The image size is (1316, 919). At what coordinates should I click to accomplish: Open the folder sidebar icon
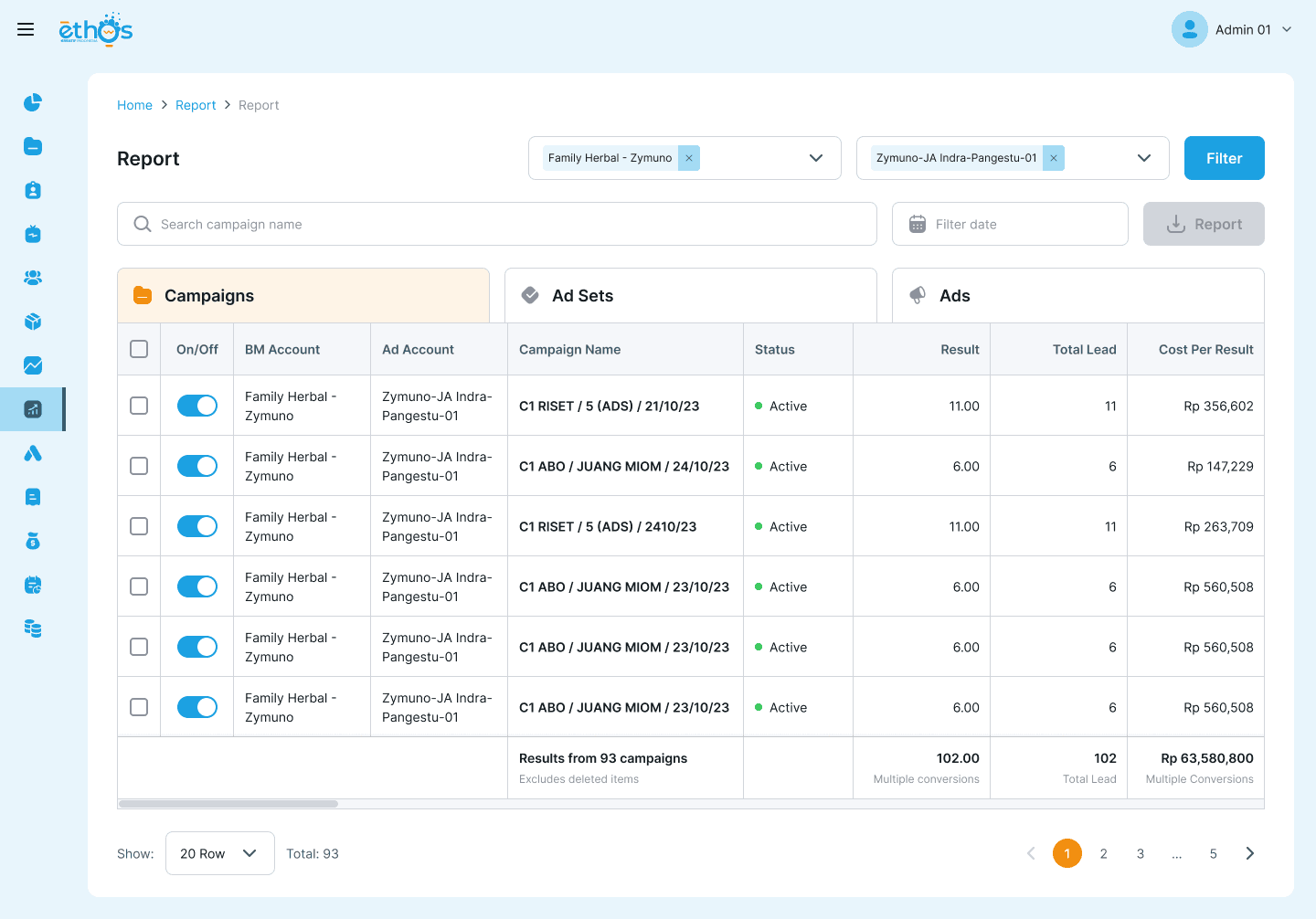(33, 146)
